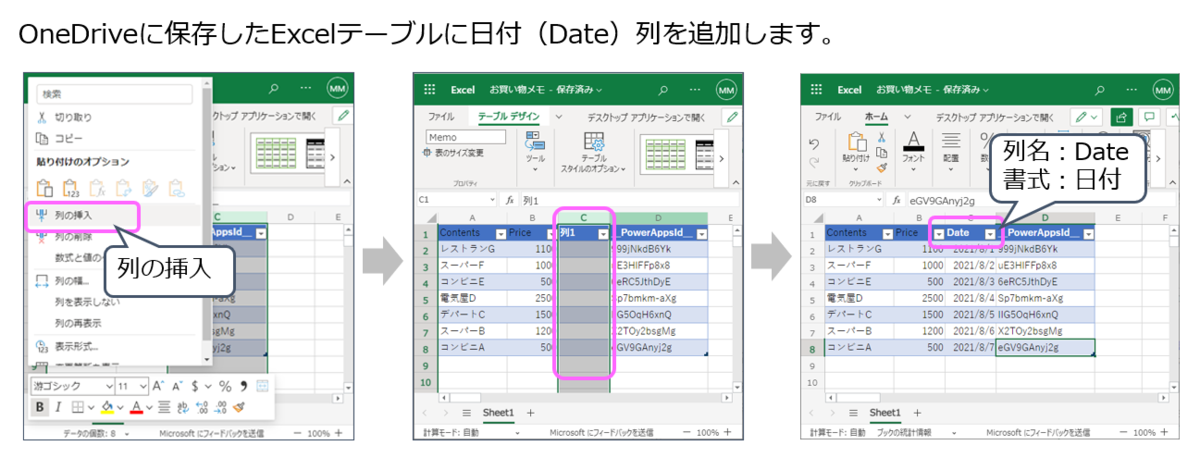Choose 列を表示しない in the context menu
Viewport: 1200px width, 470px height.
[85, 301]
